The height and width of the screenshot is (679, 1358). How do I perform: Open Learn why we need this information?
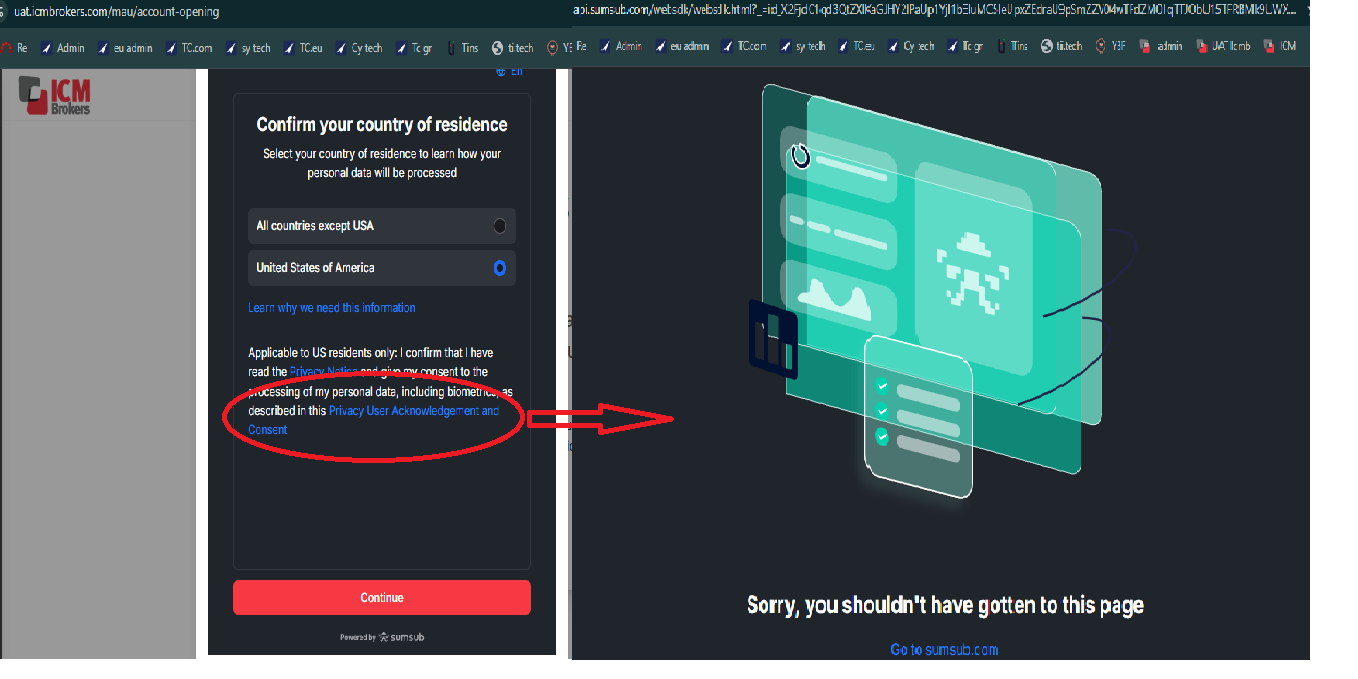click(x=331, y=308)
